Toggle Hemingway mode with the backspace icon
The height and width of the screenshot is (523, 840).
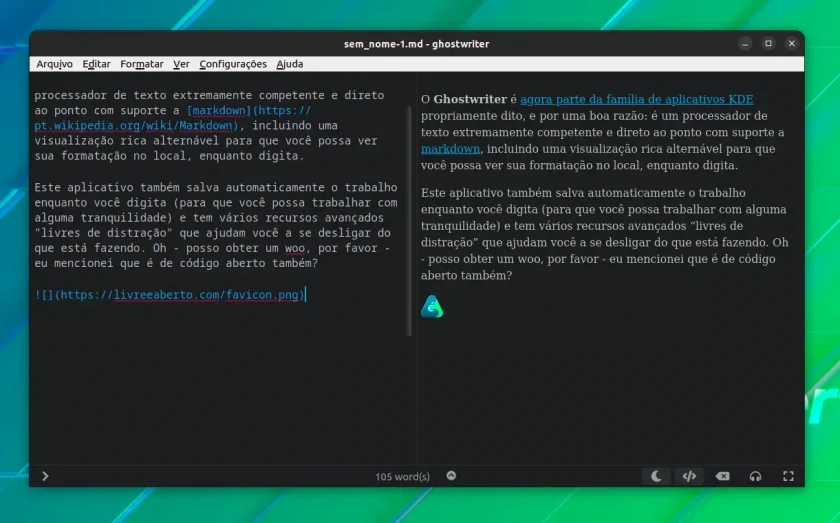(x=722, y=476)
